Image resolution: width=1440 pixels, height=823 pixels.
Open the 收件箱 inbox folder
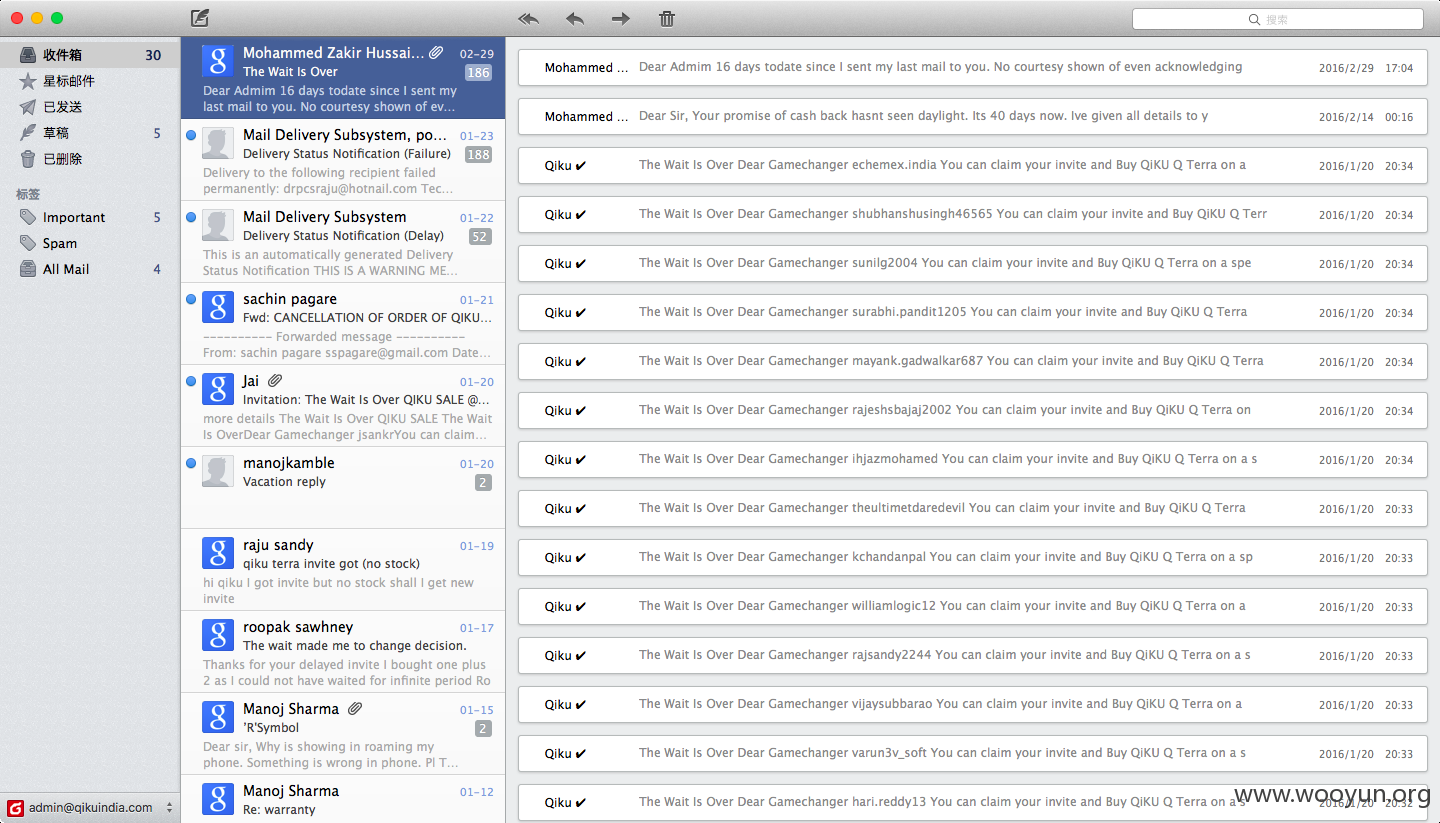(90, 55)
